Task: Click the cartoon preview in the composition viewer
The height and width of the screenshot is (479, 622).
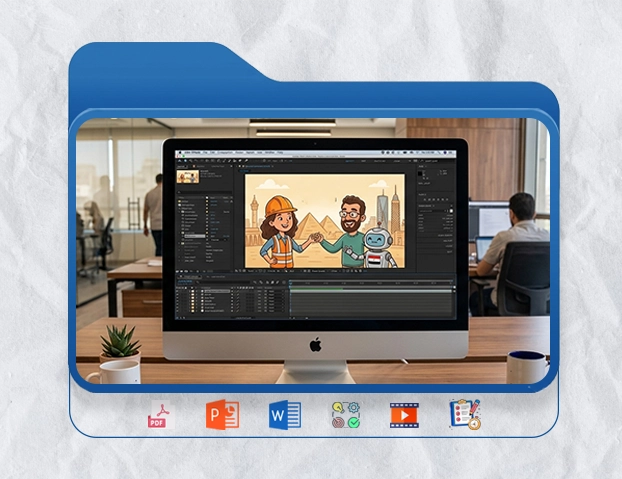Action: [325, 221]
